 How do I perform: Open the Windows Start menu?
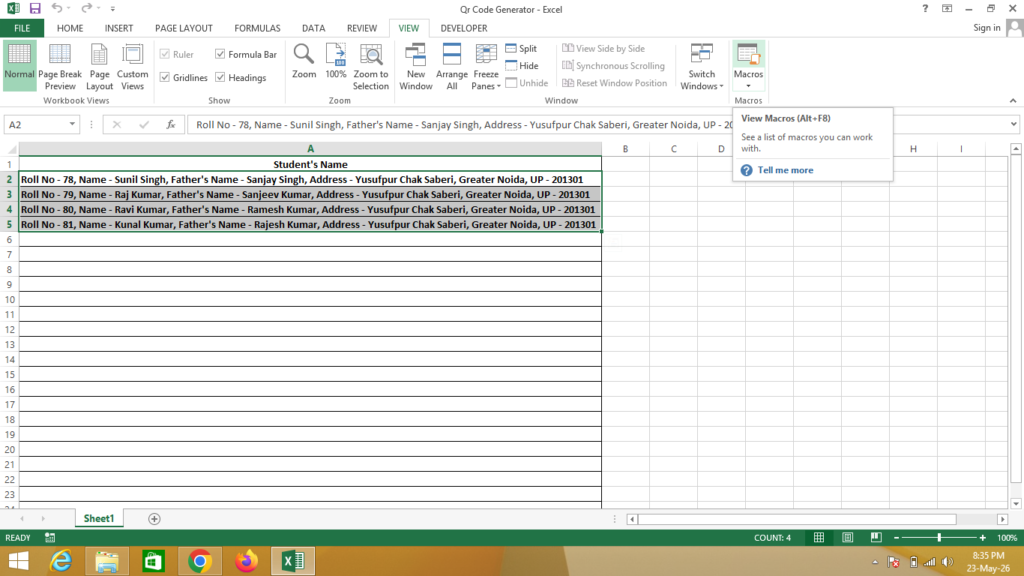tap(18, 561)
